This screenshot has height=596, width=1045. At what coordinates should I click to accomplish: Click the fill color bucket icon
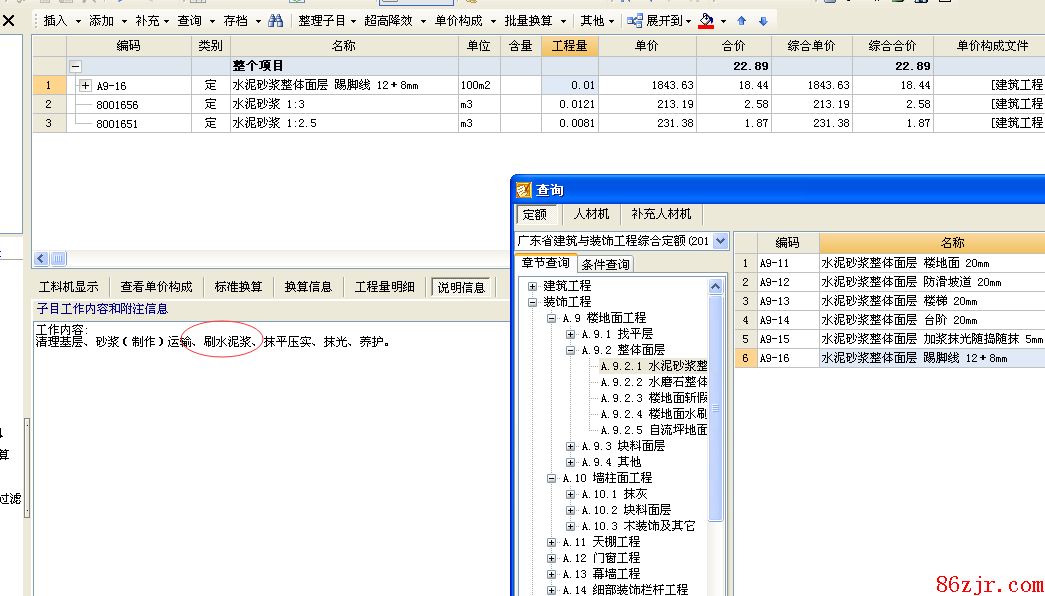tap(707, 20)
